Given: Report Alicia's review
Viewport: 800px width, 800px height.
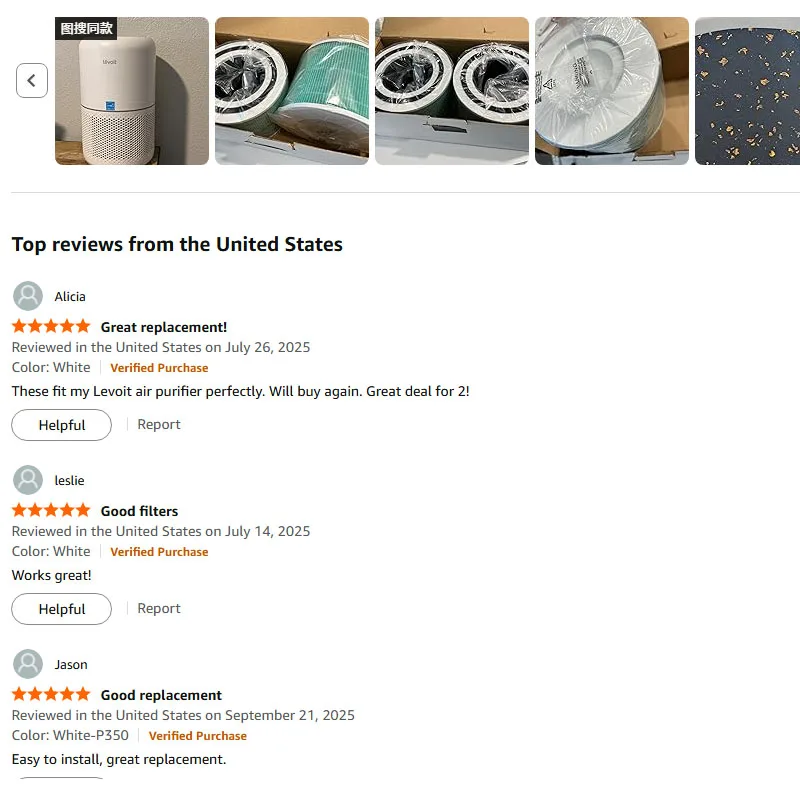Looking at the screenshot, I should [159, 424].
